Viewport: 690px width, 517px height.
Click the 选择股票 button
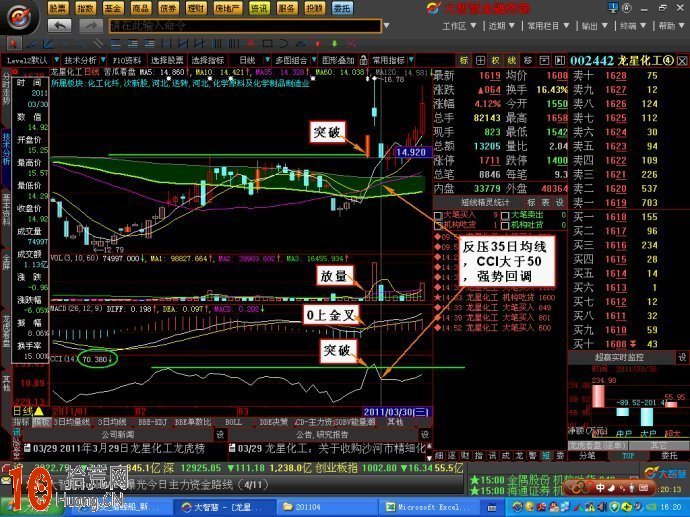pyautogui.click(x=167, y=60)
